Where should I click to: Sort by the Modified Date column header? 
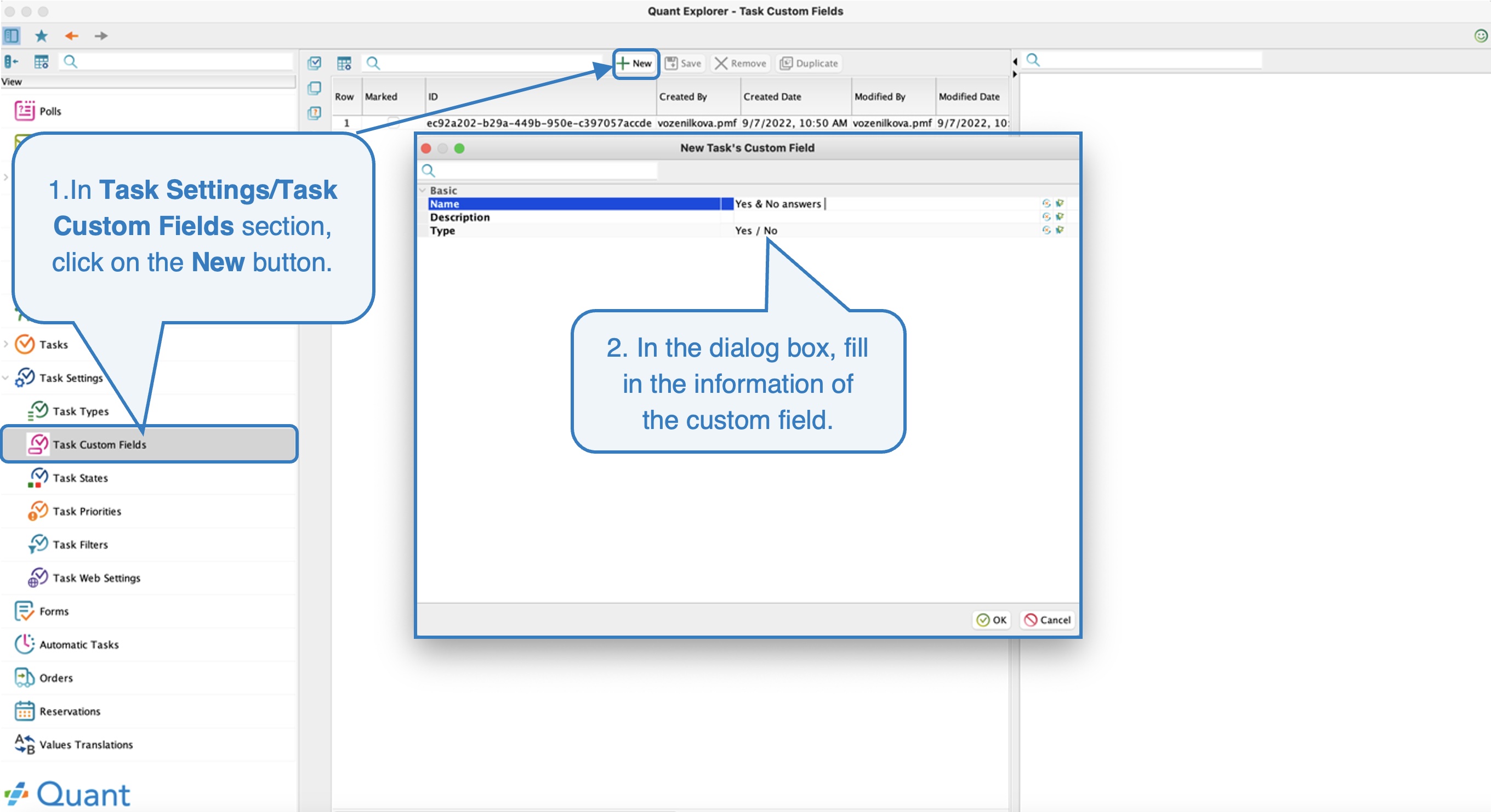(972, 96)
